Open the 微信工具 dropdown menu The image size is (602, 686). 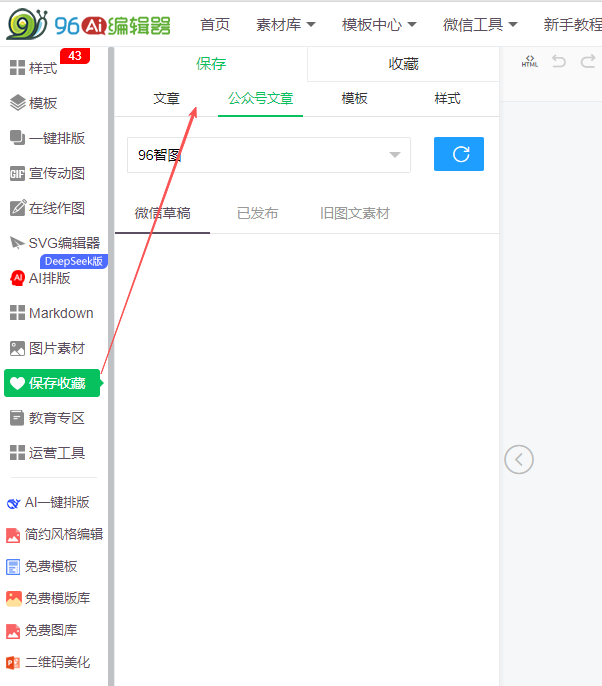click(x=480, y=24)
